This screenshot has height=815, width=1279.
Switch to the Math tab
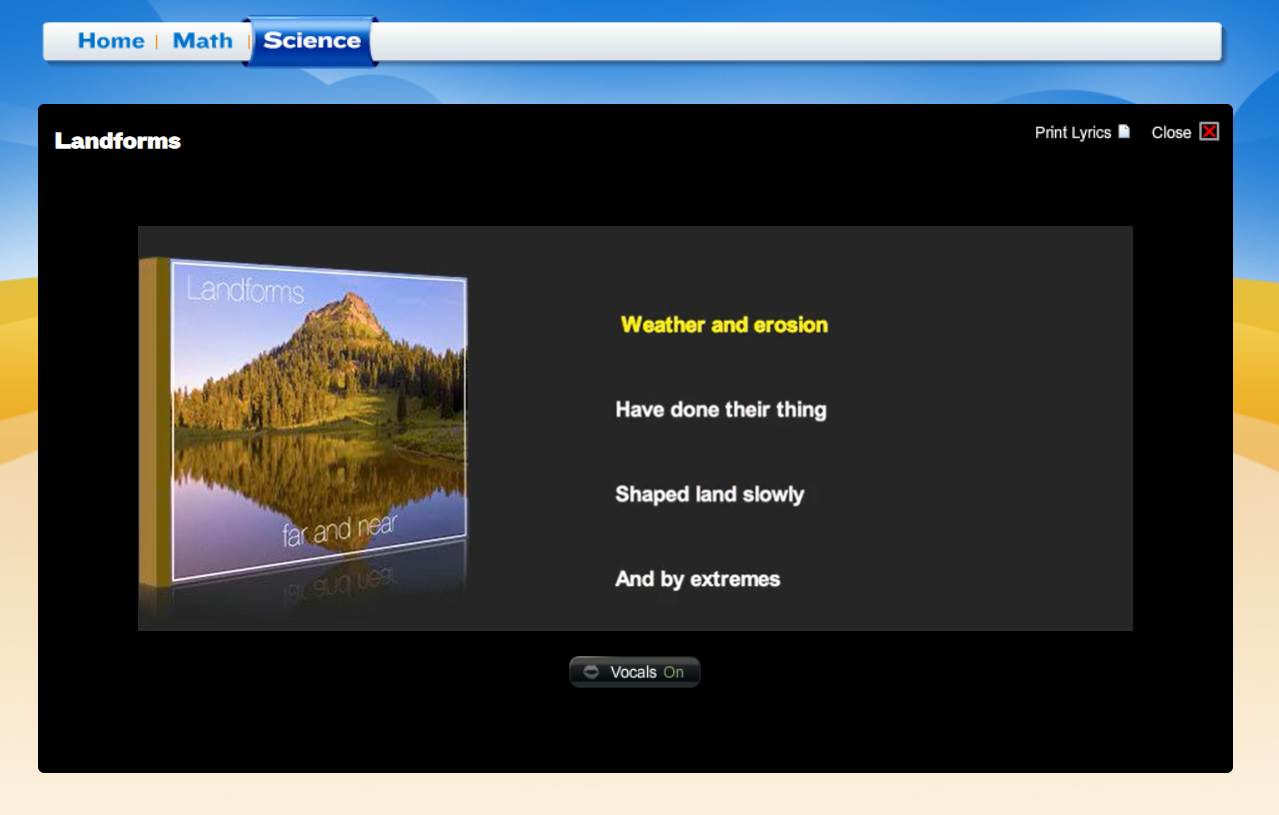tap(202, 41)
